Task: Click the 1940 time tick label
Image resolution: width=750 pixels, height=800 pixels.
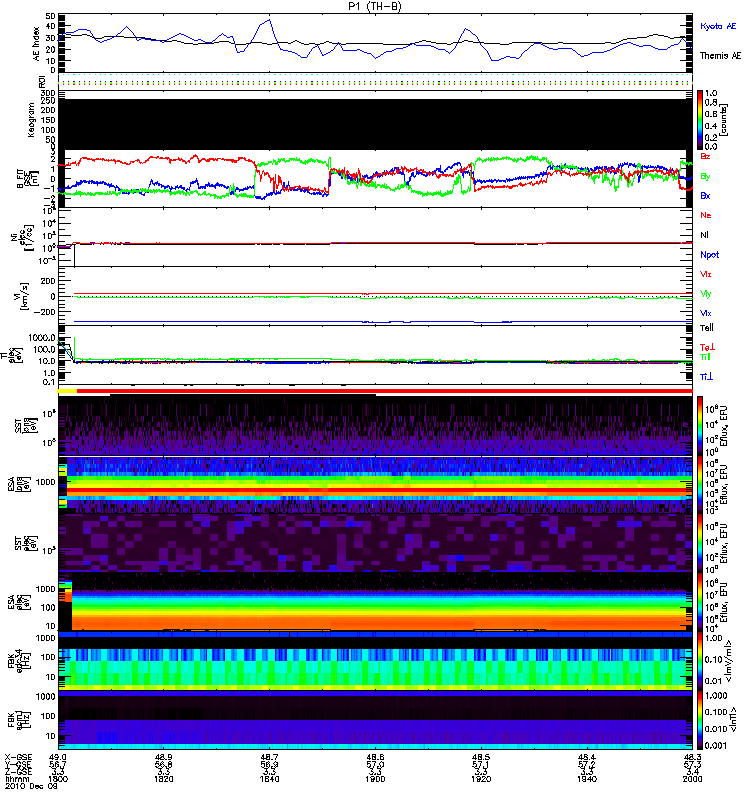Action: (587, 779)
